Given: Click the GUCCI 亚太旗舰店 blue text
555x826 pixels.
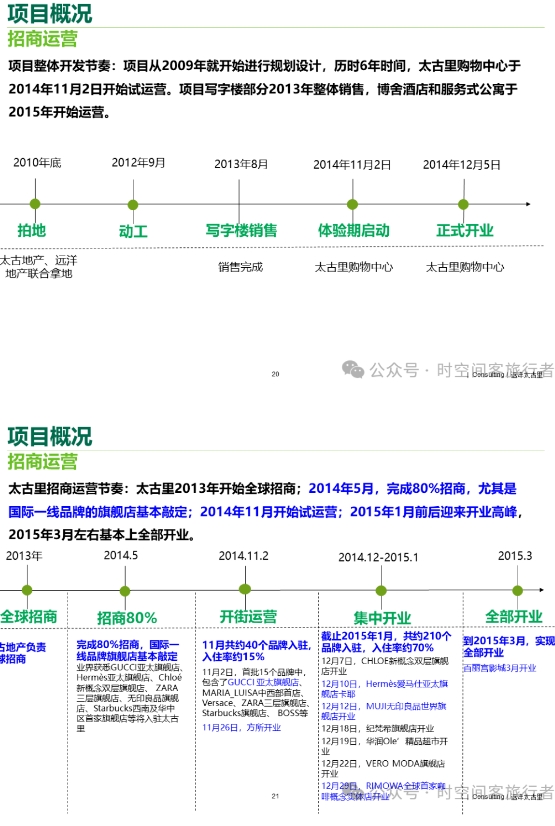Looking at the screenshot, I should click(x=264, y=682).
